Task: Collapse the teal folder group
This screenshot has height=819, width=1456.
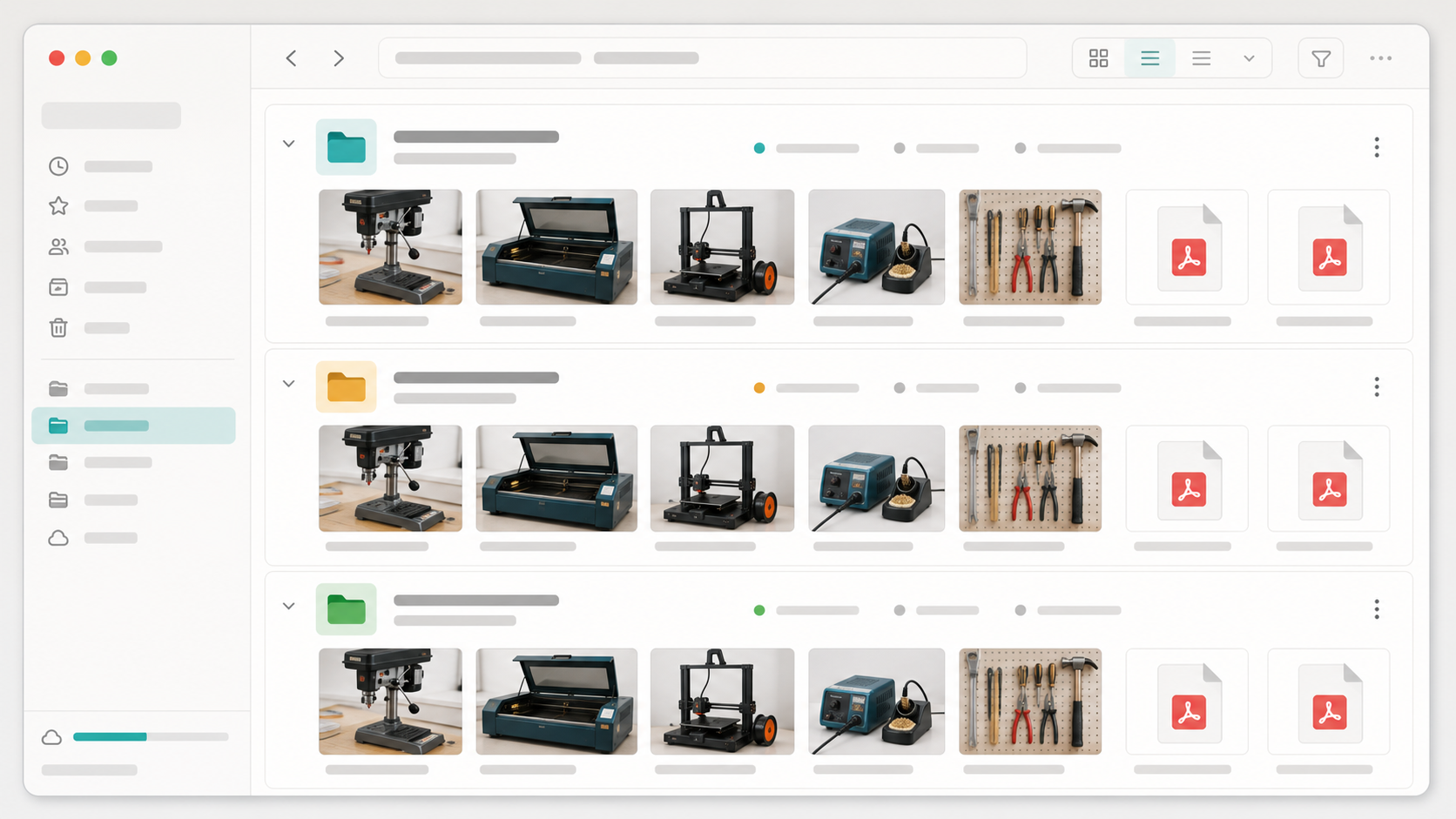Action: pyautogui.click(x=289, y=144)
